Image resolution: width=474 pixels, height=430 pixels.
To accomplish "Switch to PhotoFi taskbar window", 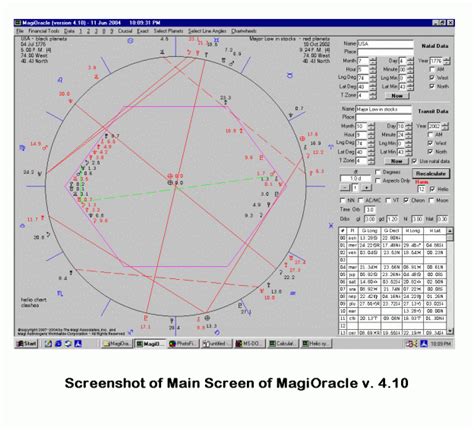I will [x=183, y=343].
